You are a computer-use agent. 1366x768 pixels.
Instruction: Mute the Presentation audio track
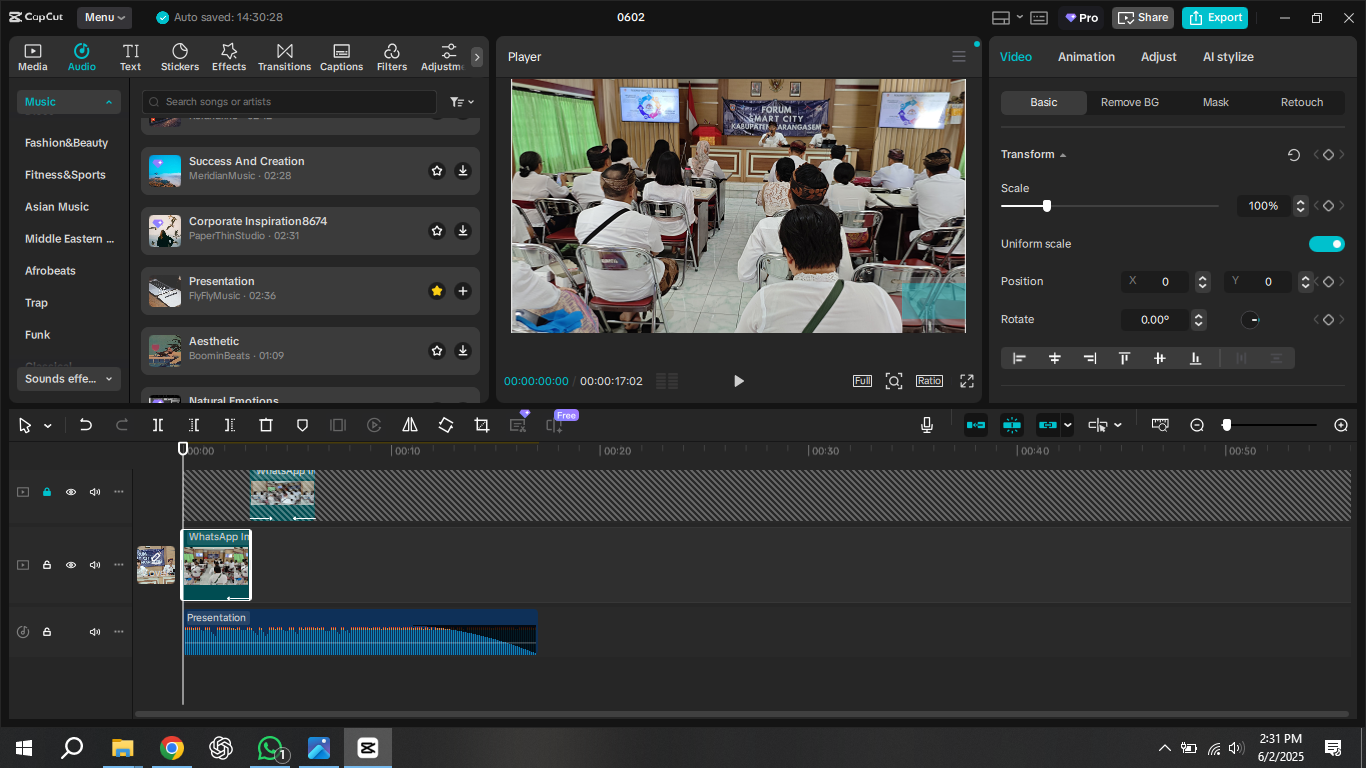coord(95,632)
